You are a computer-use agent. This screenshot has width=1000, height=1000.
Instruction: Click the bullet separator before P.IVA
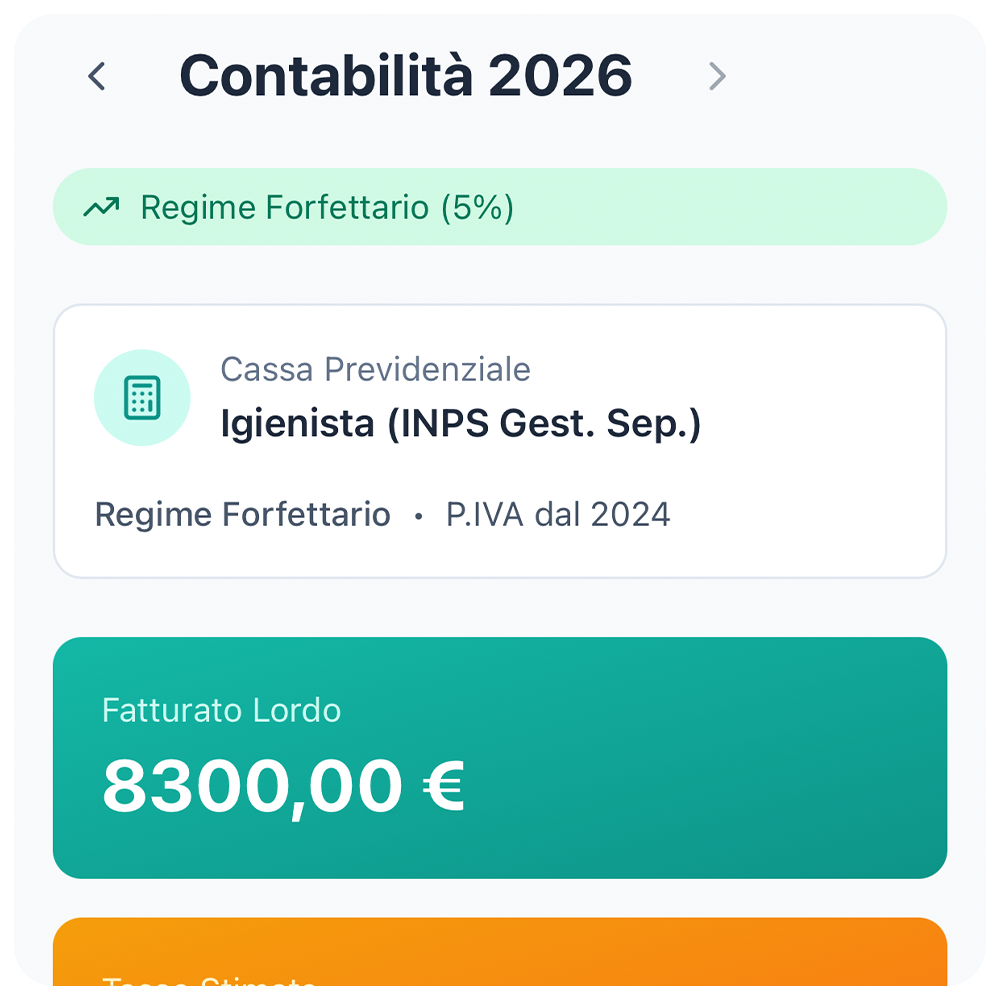[419, 516]
